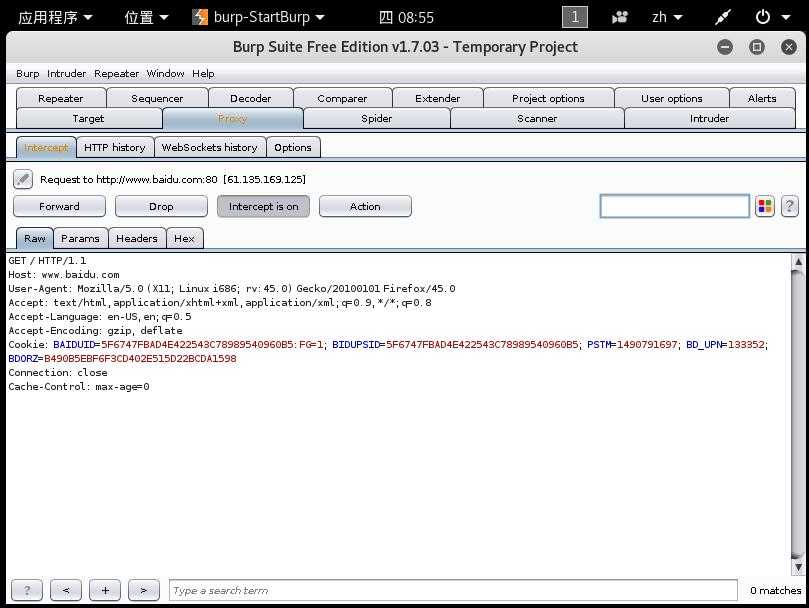Screen dimensions: 809x608
Task: Open the Help menu
Action: click(203, 73)
